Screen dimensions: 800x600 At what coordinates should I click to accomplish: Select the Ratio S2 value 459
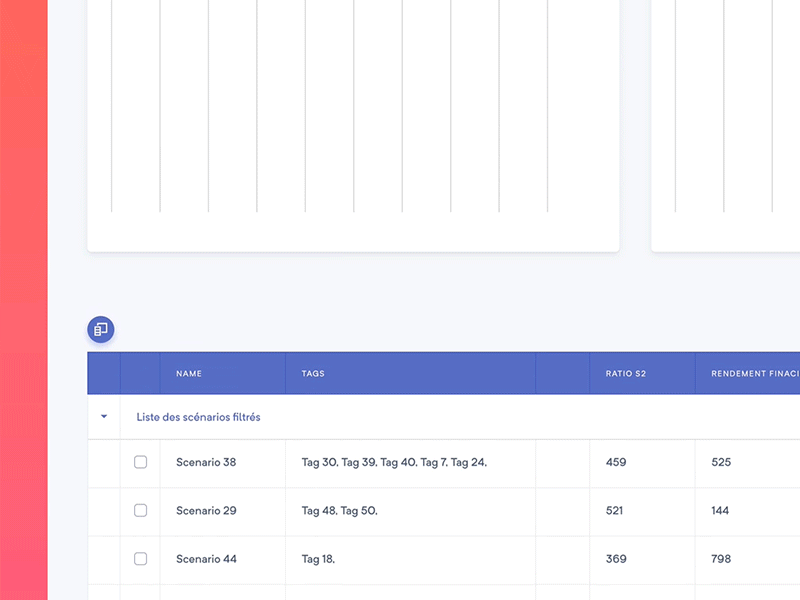click(615, 462)
